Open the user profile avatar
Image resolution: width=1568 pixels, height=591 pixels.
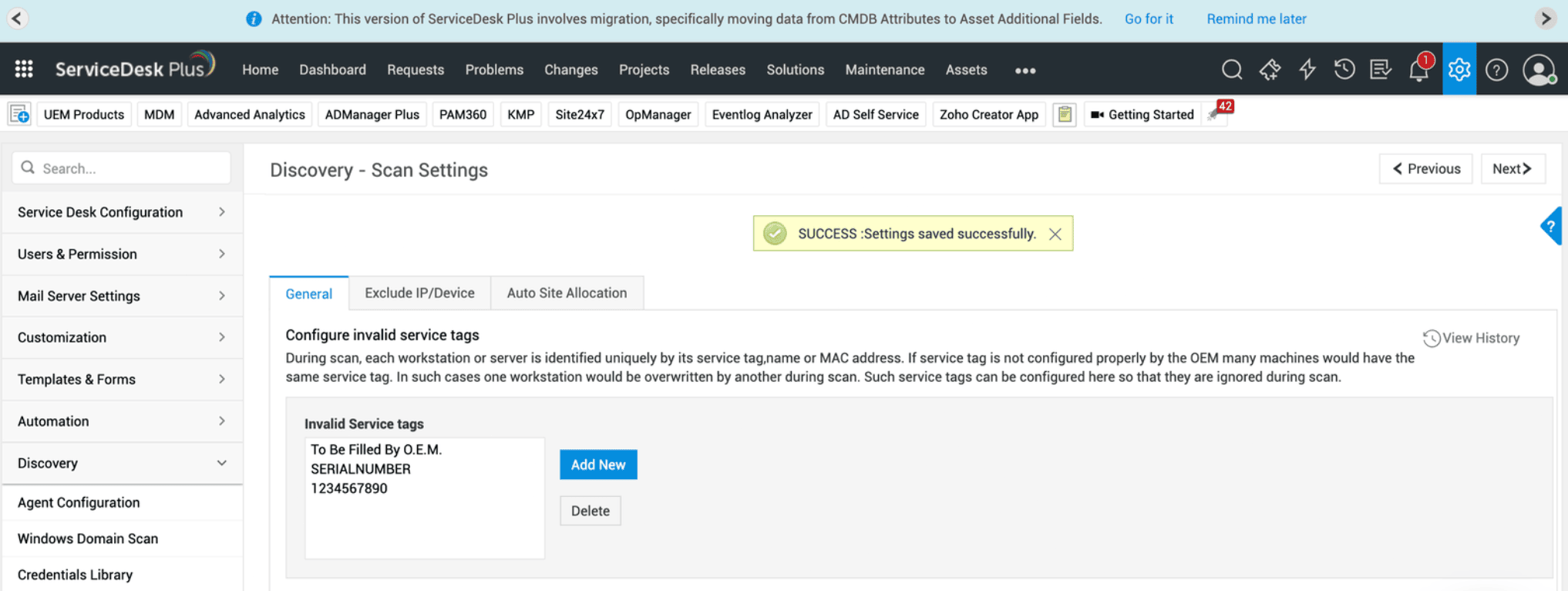(x=1538, y=70)
